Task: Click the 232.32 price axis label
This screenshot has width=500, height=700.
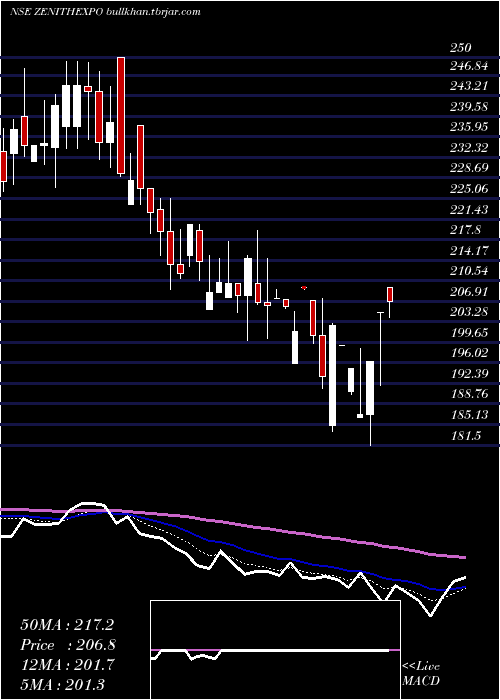Action: pos(469,148)
